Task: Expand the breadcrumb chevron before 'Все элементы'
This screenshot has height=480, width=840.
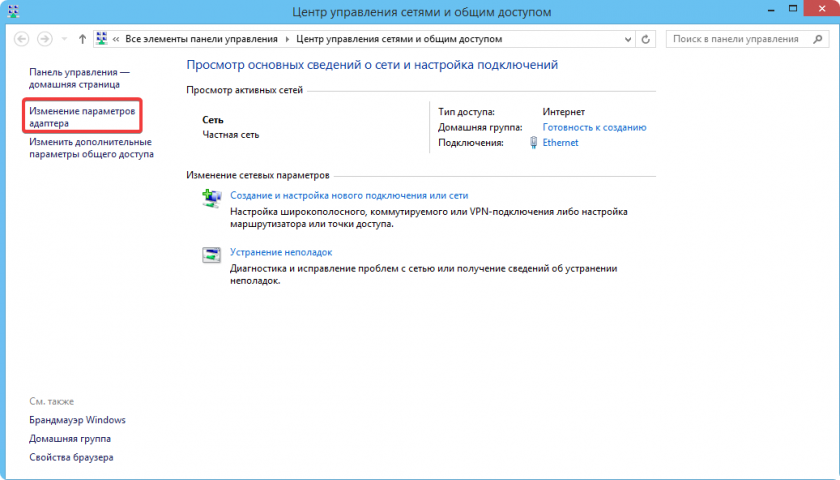Action: tap(117, 39)
